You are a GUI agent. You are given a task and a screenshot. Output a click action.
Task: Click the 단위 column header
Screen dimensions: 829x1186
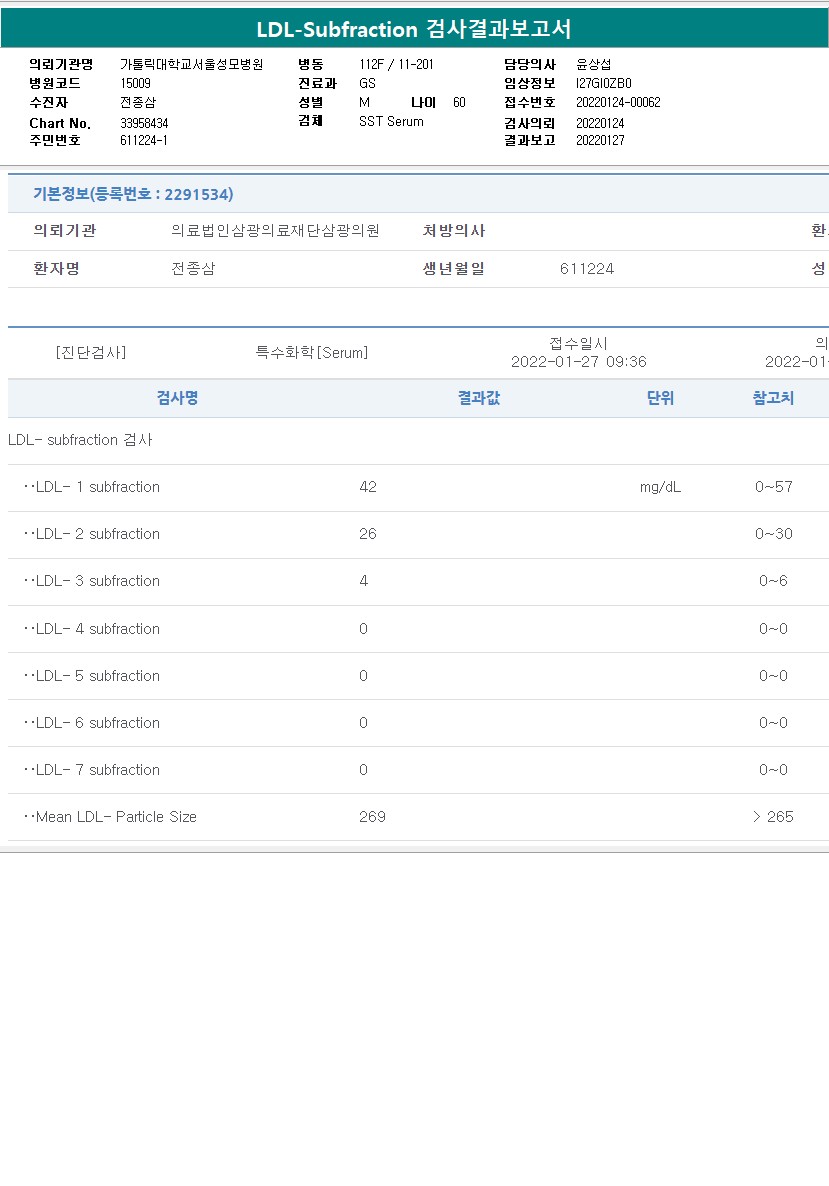click(660, 398)
